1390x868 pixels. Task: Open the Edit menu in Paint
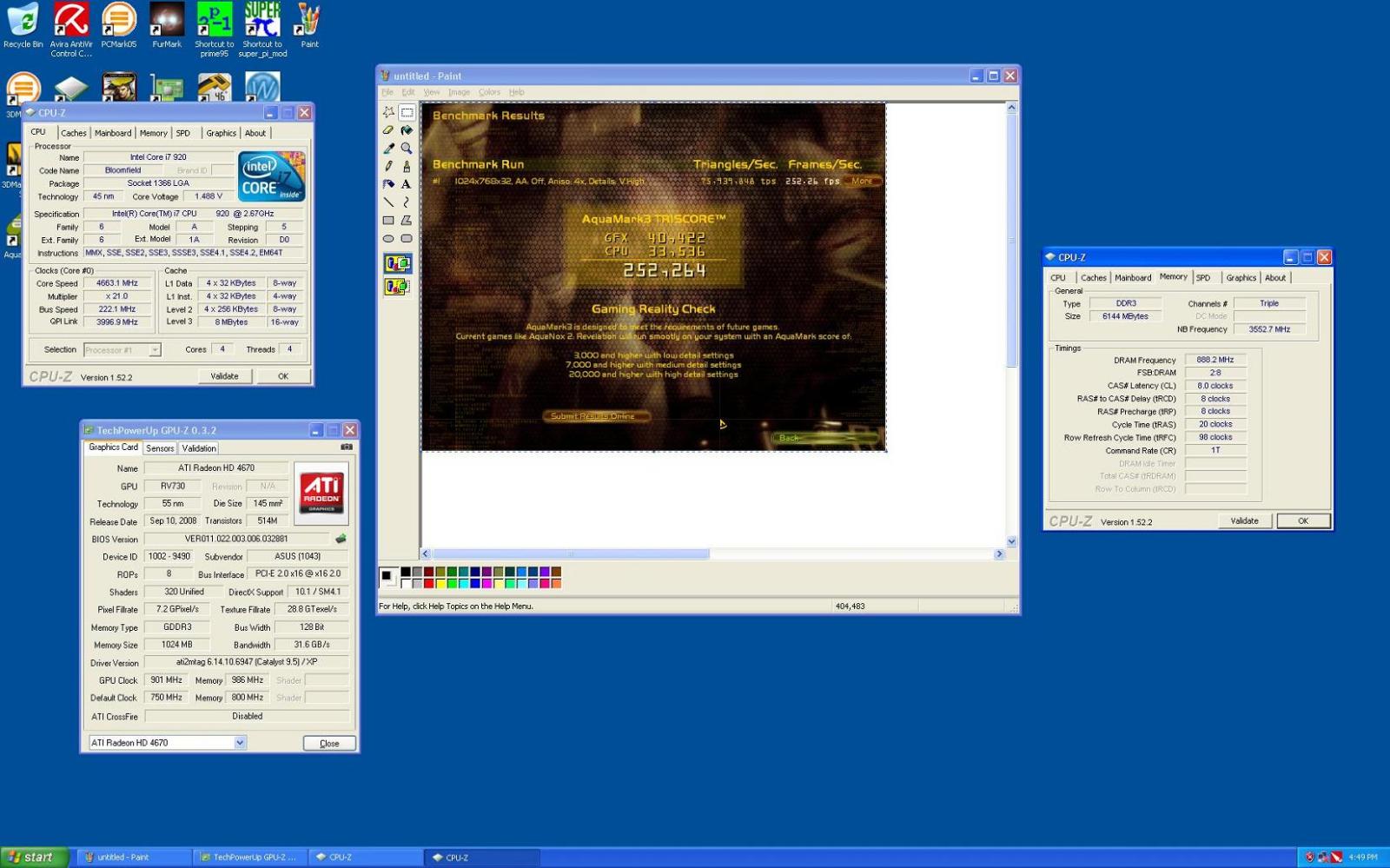pyautogui.click(x=408, y=92)
